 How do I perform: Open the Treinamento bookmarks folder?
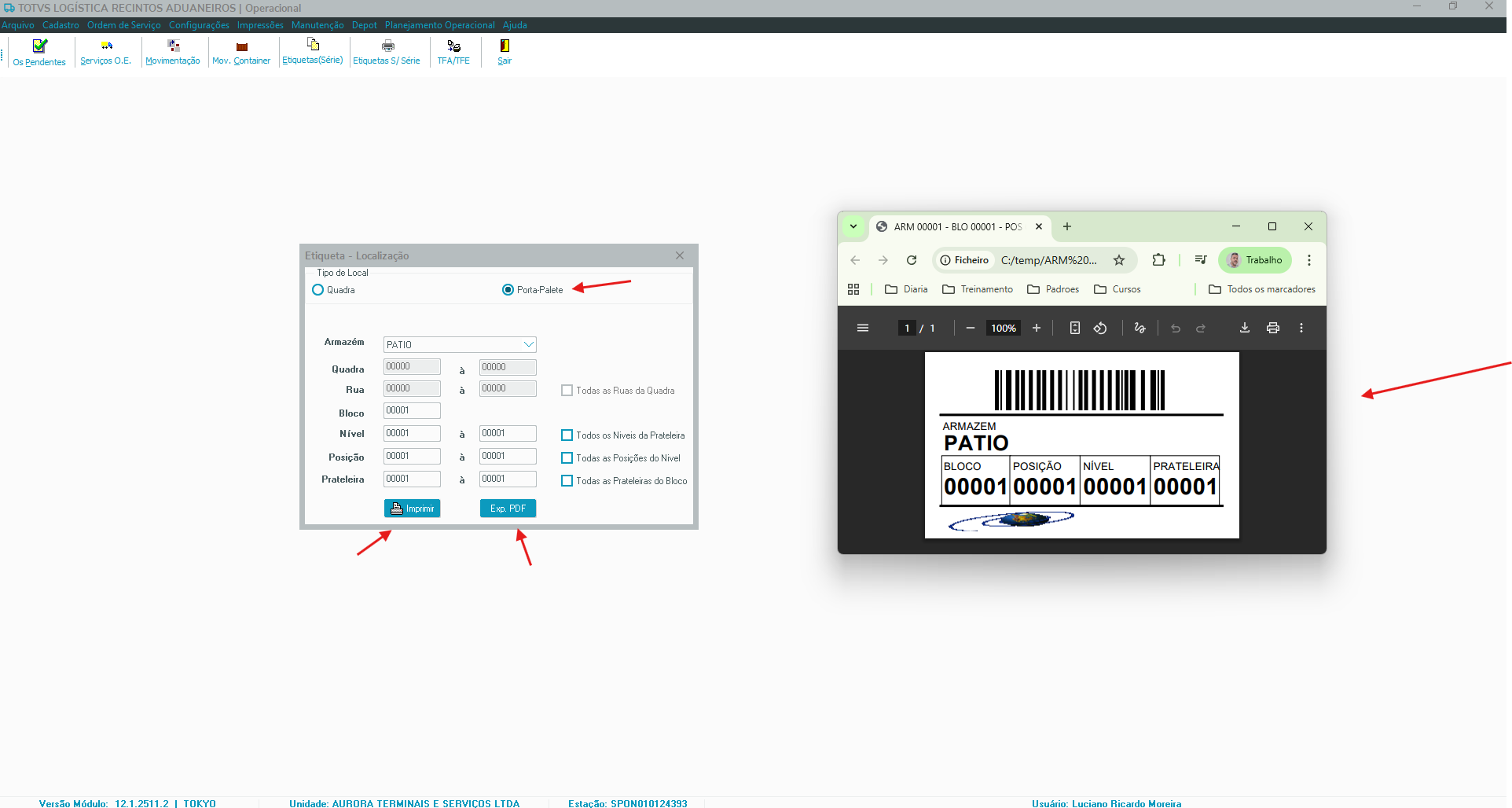(978, 289)
